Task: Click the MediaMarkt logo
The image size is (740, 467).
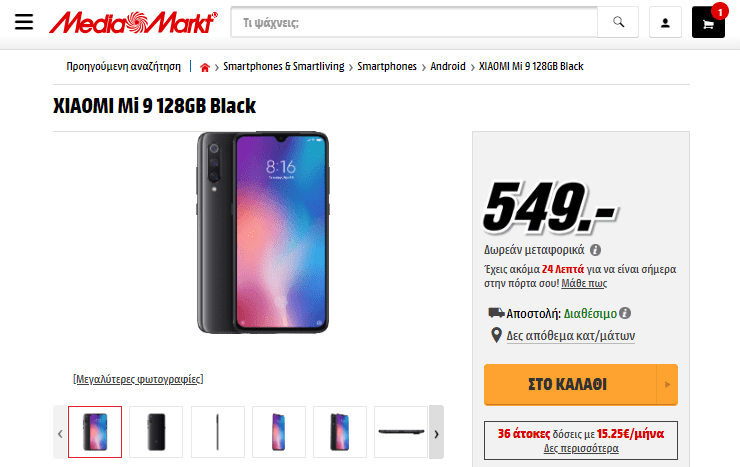Action: click(x=134, y=22)
